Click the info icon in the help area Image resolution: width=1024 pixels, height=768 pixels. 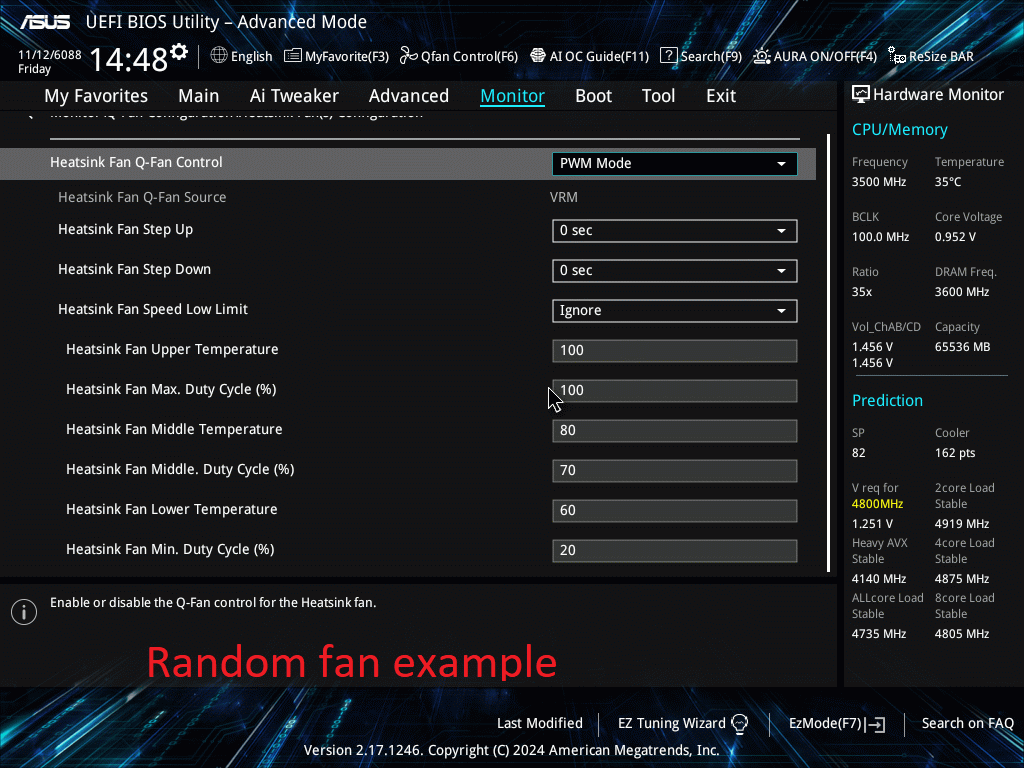[x=23, y=612]
